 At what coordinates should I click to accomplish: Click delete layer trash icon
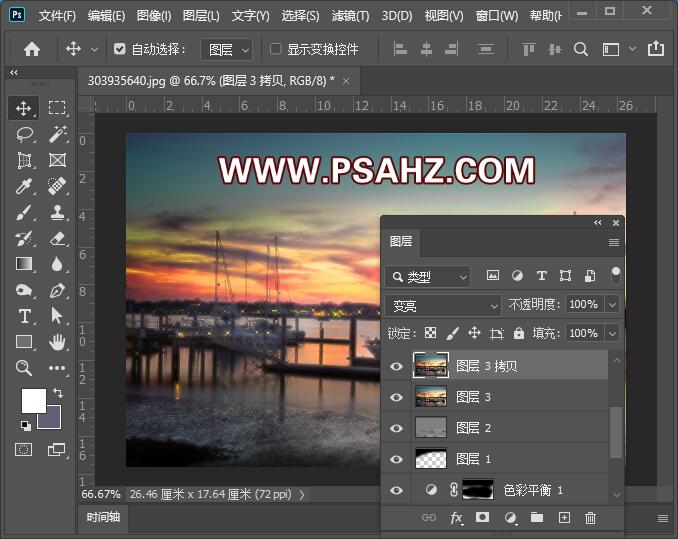[590, 518]
